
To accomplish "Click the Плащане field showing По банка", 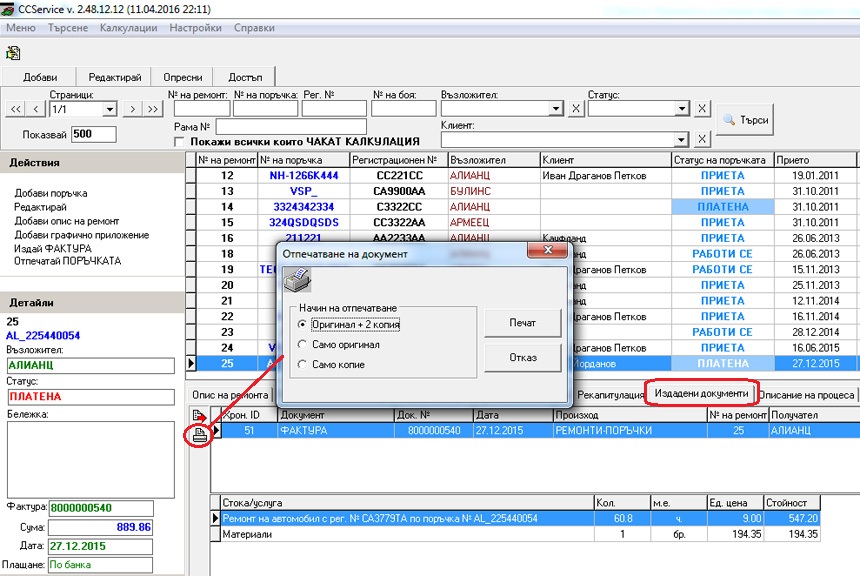I will coord(100,564).
